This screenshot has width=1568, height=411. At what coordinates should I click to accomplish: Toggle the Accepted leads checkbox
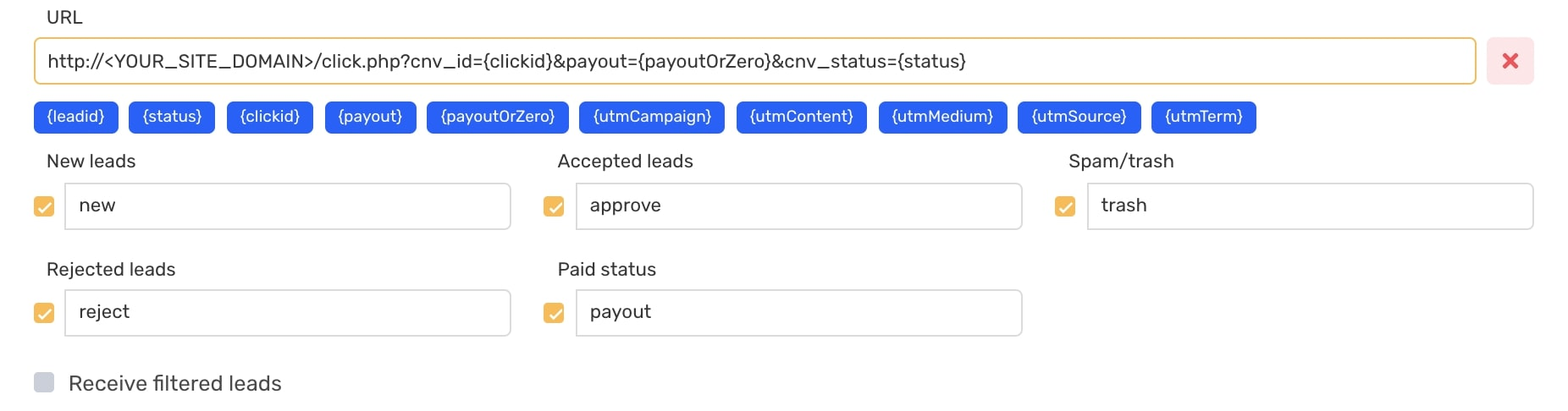click(554, 206)
